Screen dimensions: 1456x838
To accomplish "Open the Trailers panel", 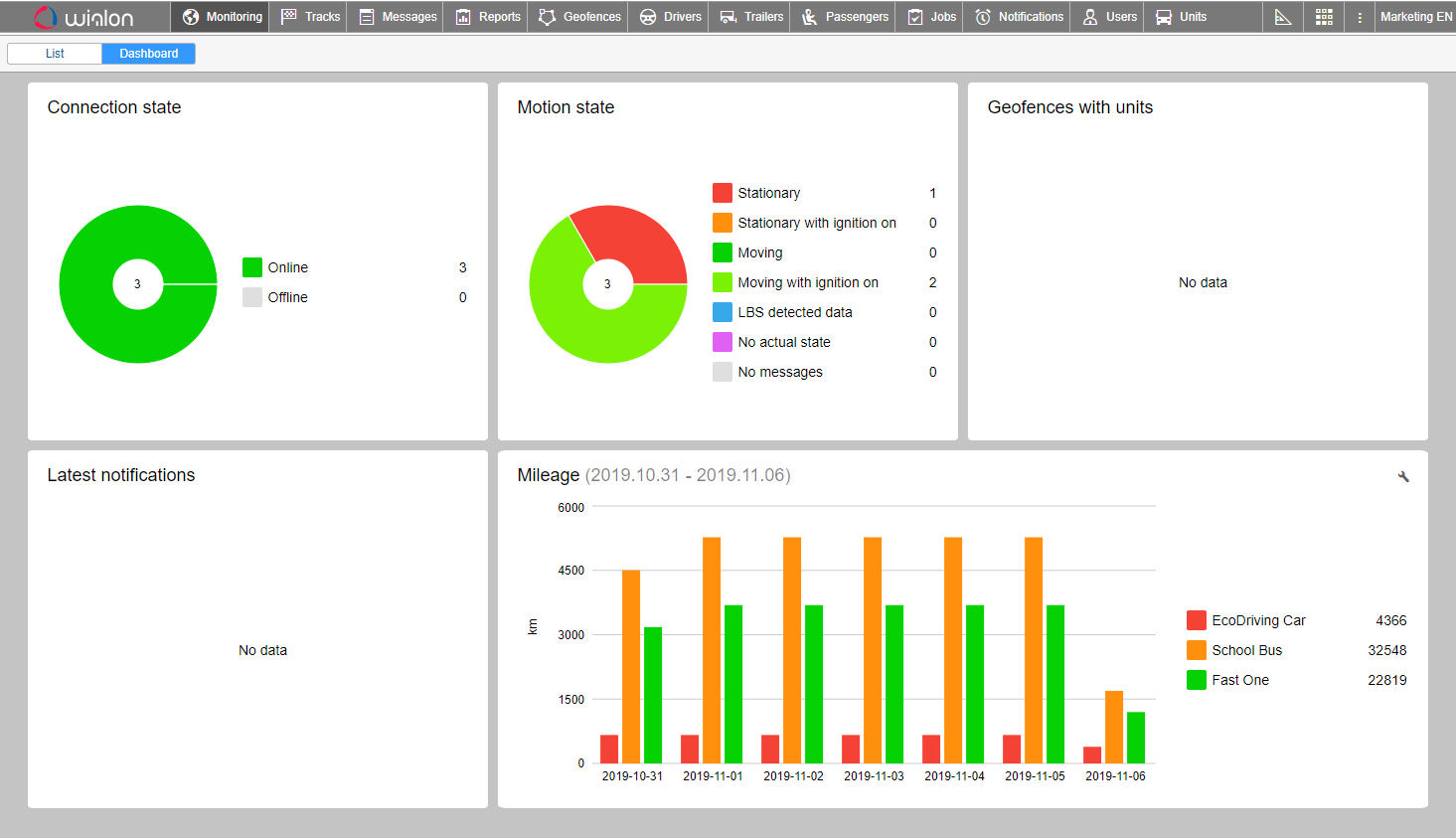I will coord(751,17).
